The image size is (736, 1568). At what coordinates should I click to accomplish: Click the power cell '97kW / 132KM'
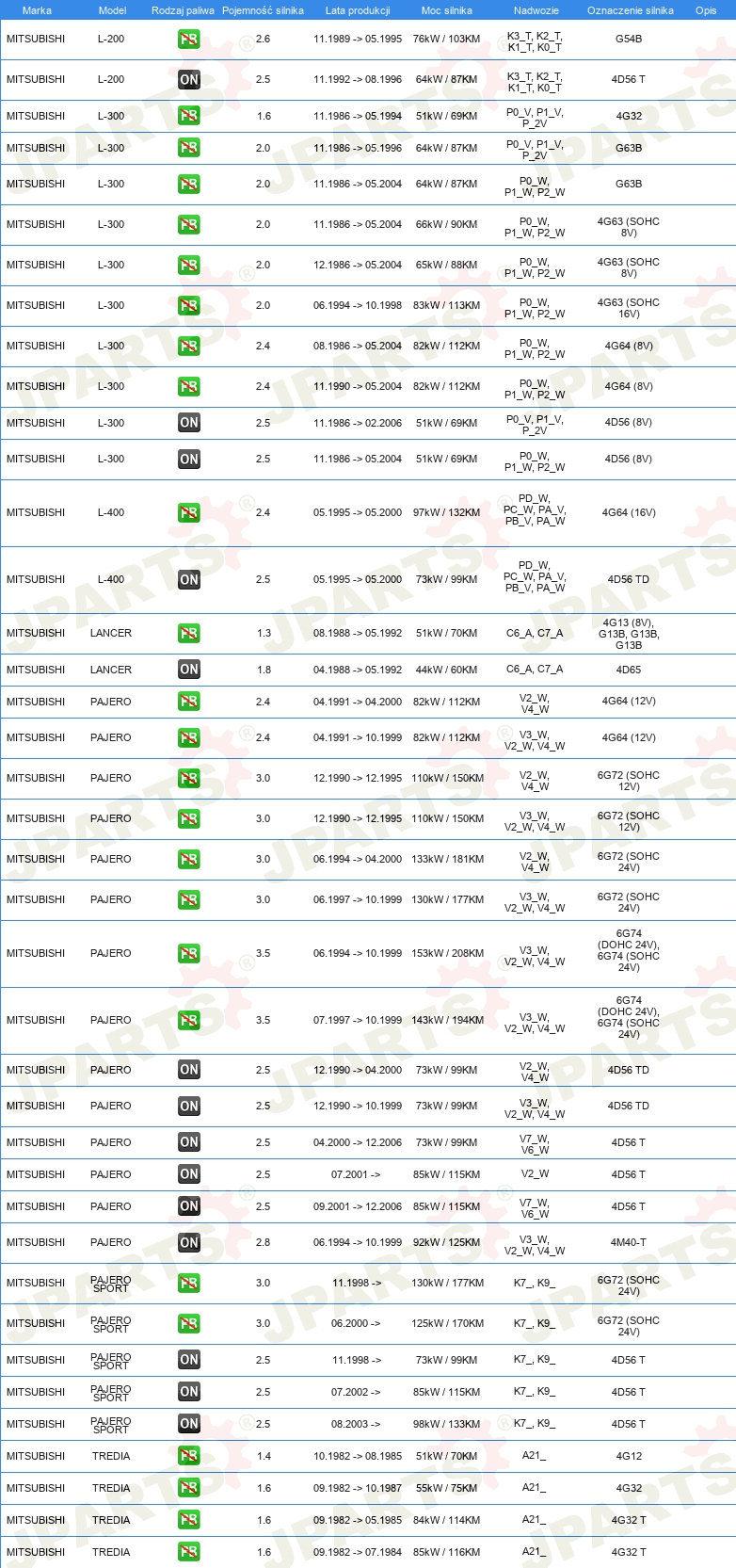tap(447, 513)
